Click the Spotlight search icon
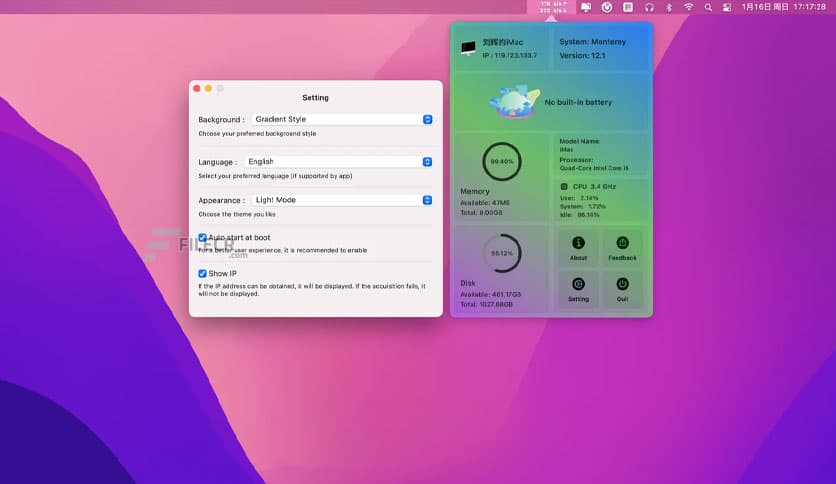Viewport: 836px width, 484px height. coord(708,7)
